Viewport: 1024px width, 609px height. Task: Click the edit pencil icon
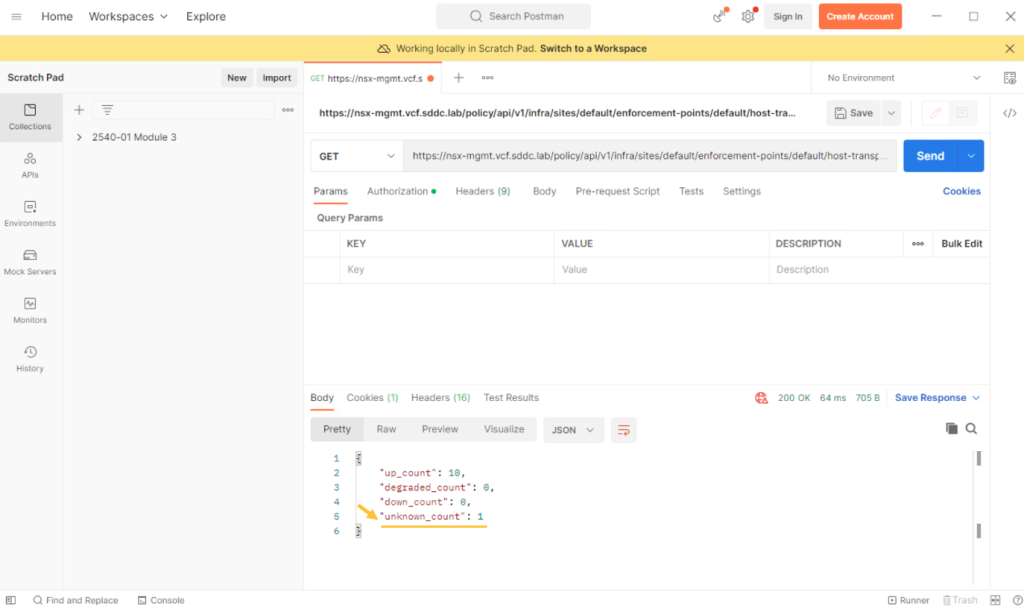point(935,113)
